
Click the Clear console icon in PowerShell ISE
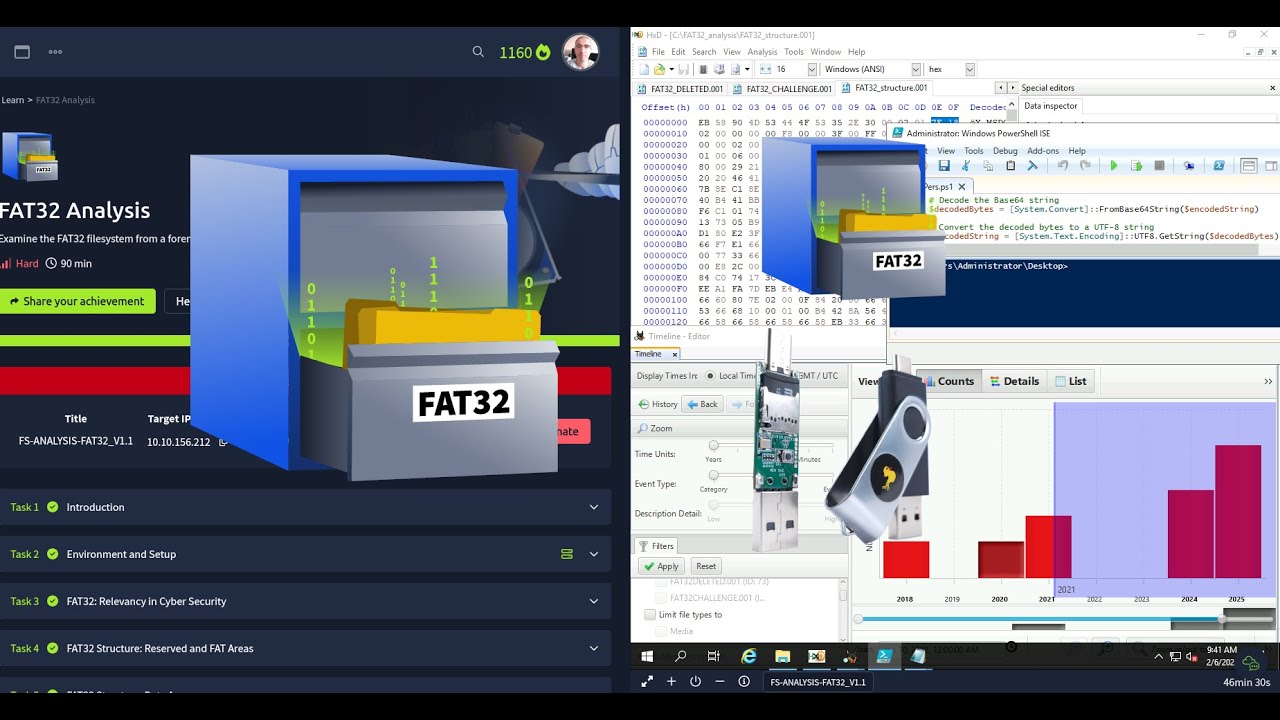coord(1033,166)
